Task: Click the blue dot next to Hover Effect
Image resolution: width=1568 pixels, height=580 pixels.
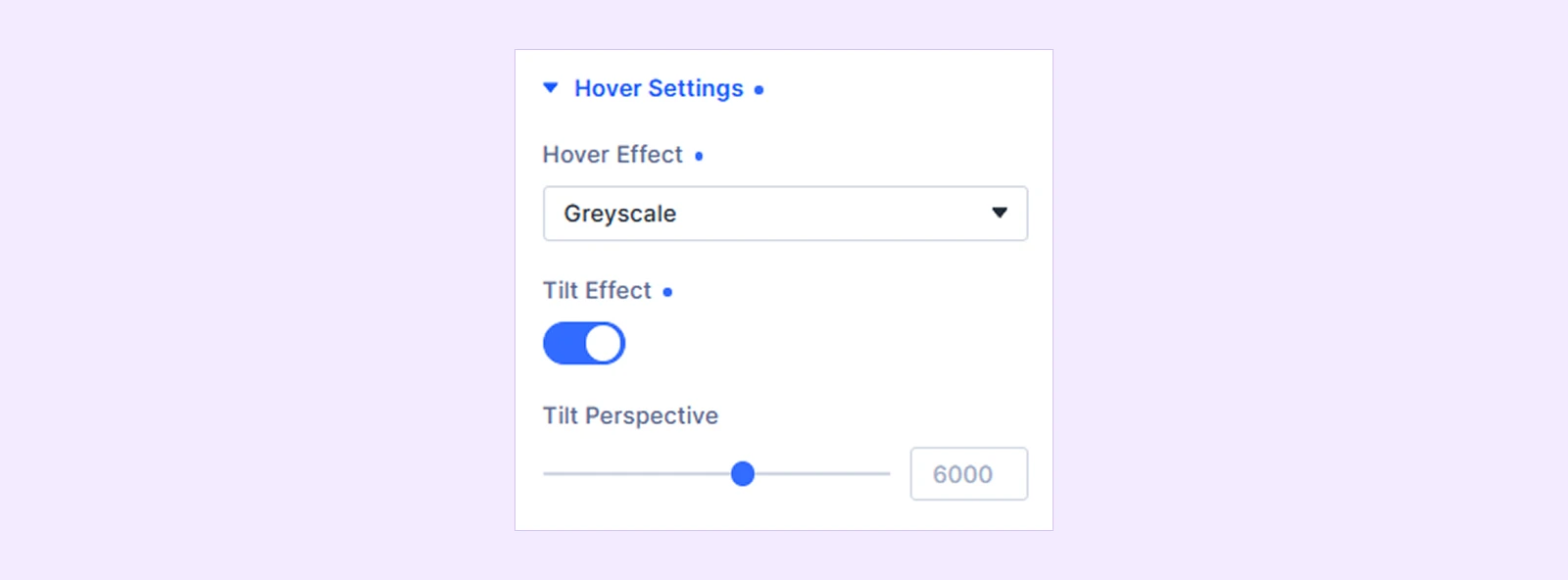Action: [699, 156]
